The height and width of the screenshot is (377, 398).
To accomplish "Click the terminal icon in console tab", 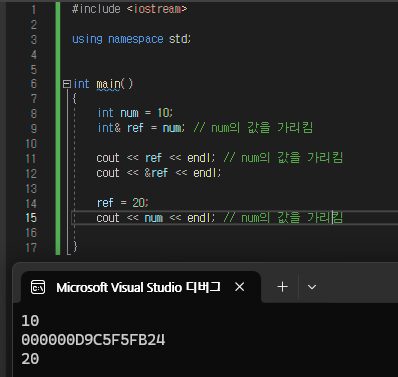I will [x=38, y=287].
